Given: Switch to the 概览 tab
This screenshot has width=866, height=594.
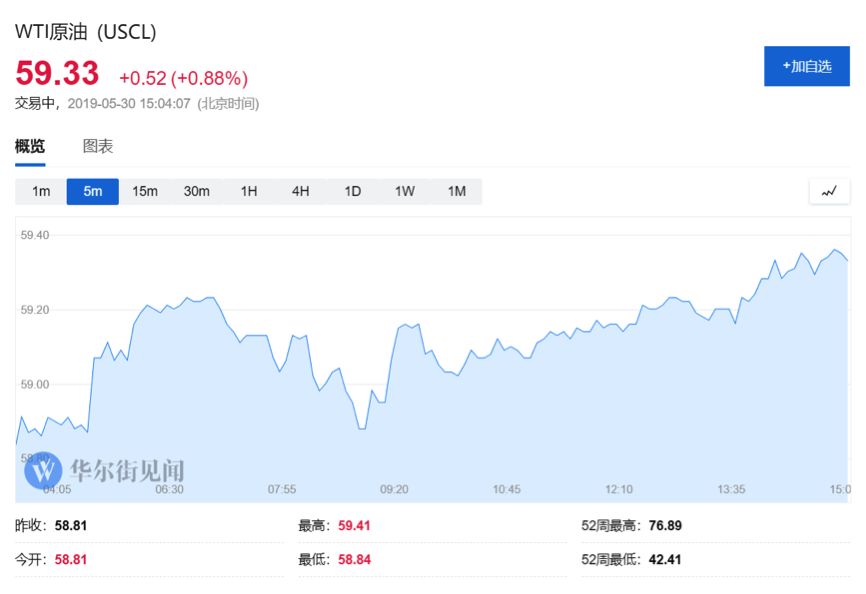Looking at the screenshot, I should pos(29,146).
